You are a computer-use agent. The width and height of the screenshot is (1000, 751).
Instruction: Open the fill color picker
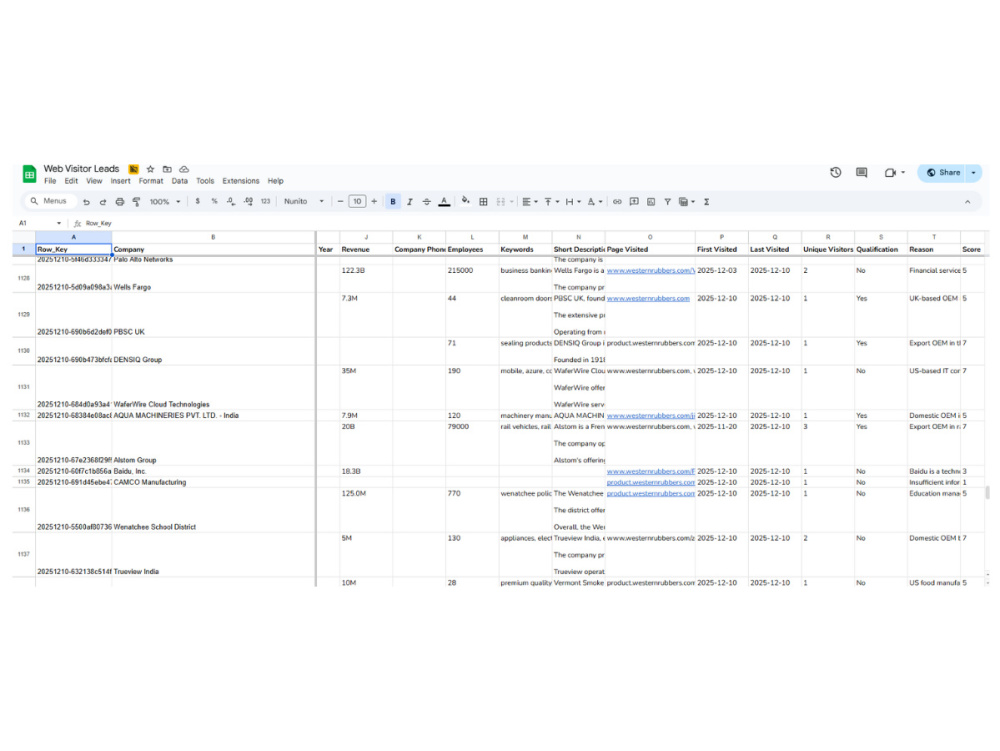[x=466, y=201]
